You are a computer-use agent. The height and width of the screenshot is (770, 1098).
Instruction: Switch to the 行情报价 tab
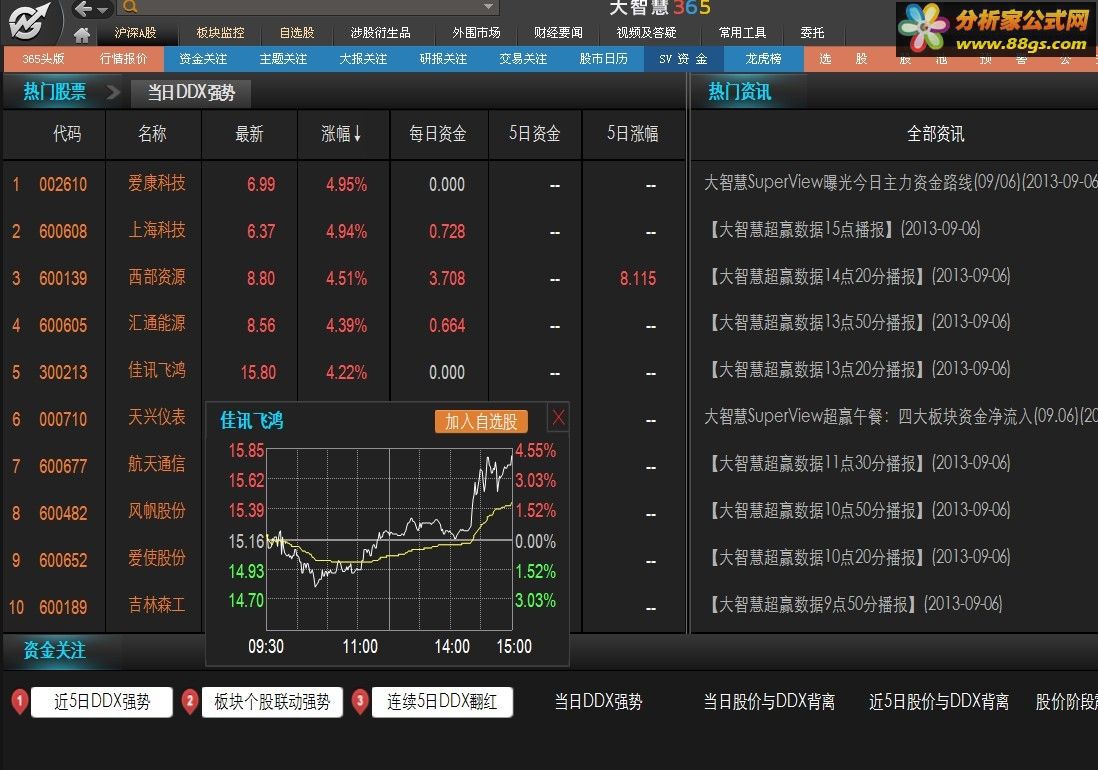point(123,59)
